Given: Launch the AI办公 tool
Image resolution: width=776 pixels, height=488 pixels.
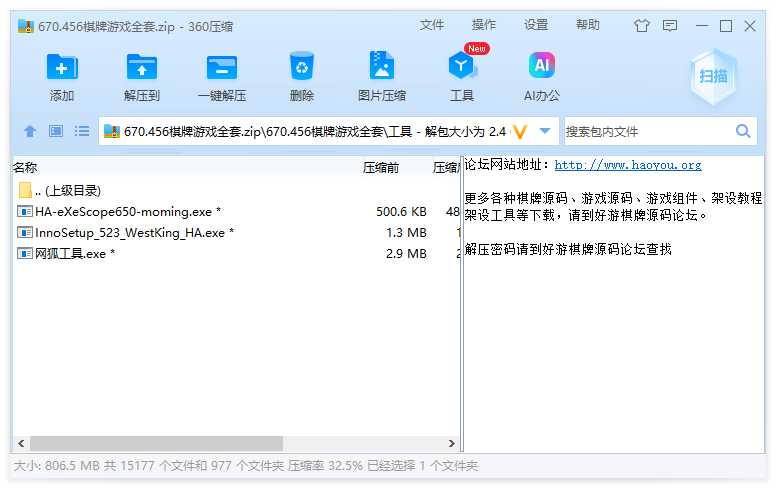Looking at the screenshot, I should 541,65.
